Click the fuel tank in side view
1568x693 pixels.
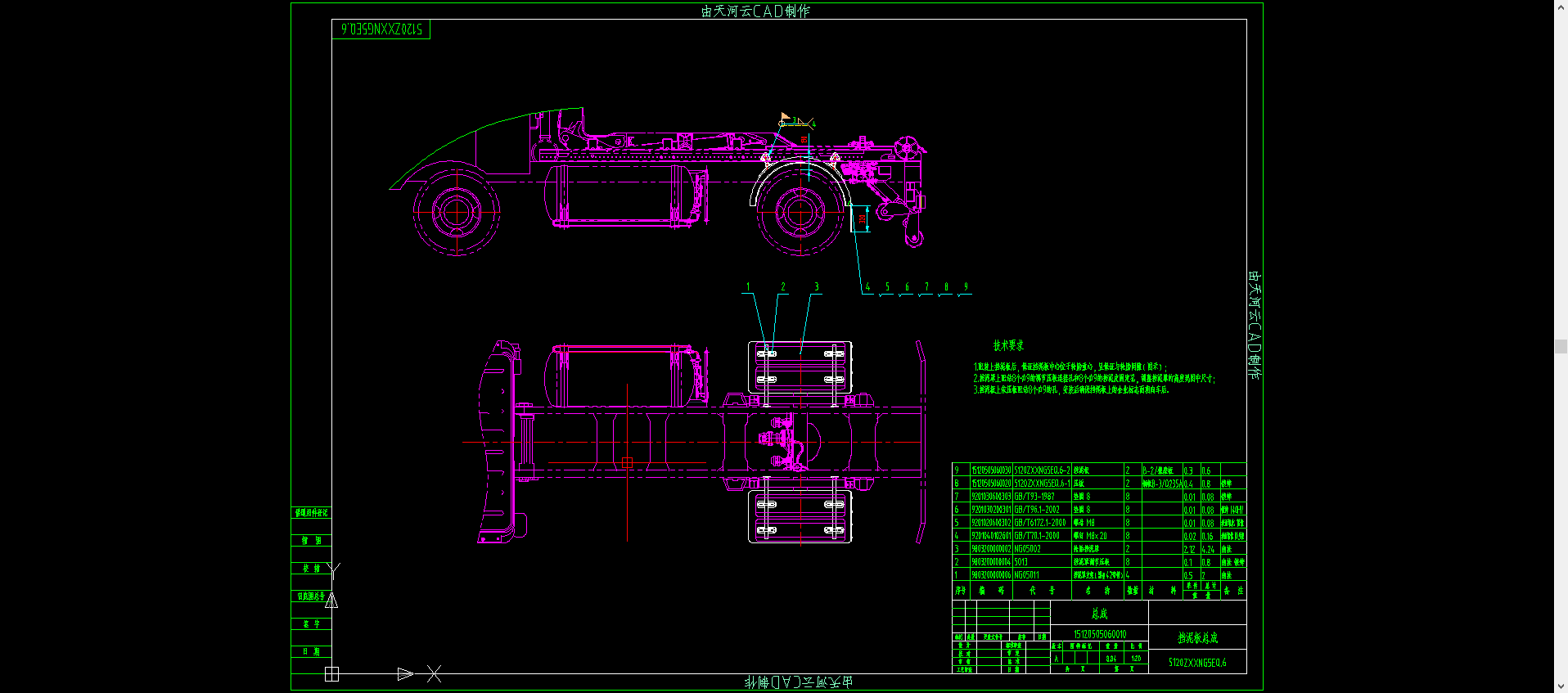[620, 193]
